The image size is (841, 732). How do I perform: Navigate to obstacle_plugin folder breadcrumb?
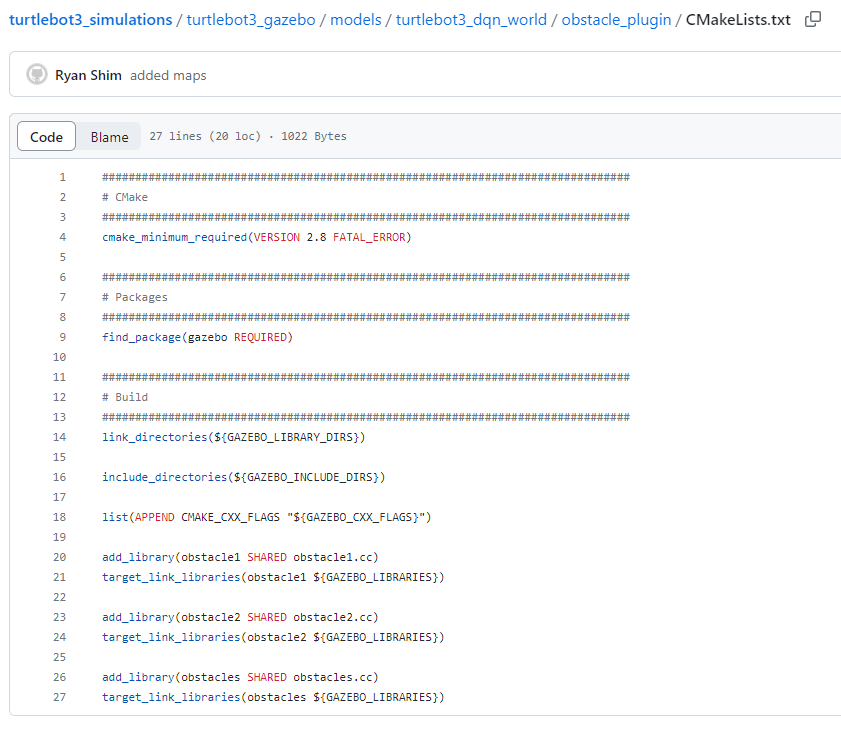[x=616, y=20]
